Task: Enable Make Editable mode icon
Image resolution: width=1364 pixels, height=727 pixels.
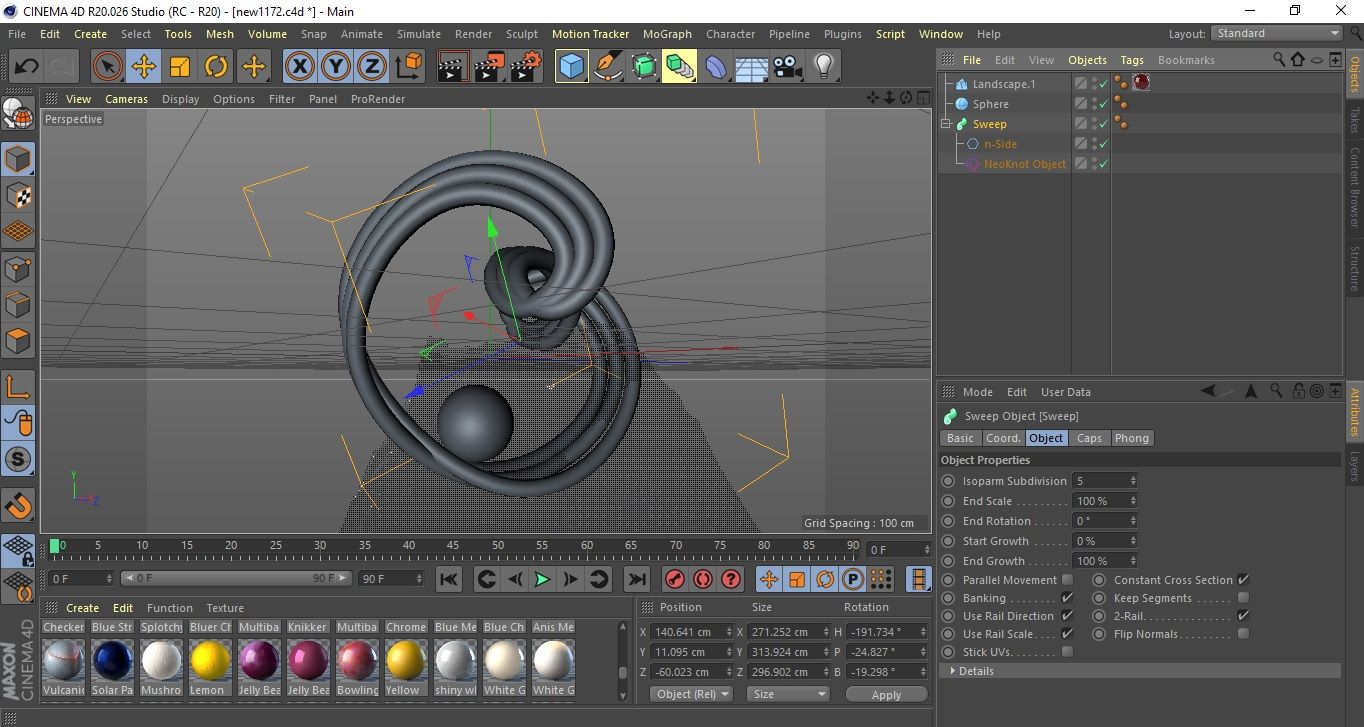Action: click(x=18, y=114)
